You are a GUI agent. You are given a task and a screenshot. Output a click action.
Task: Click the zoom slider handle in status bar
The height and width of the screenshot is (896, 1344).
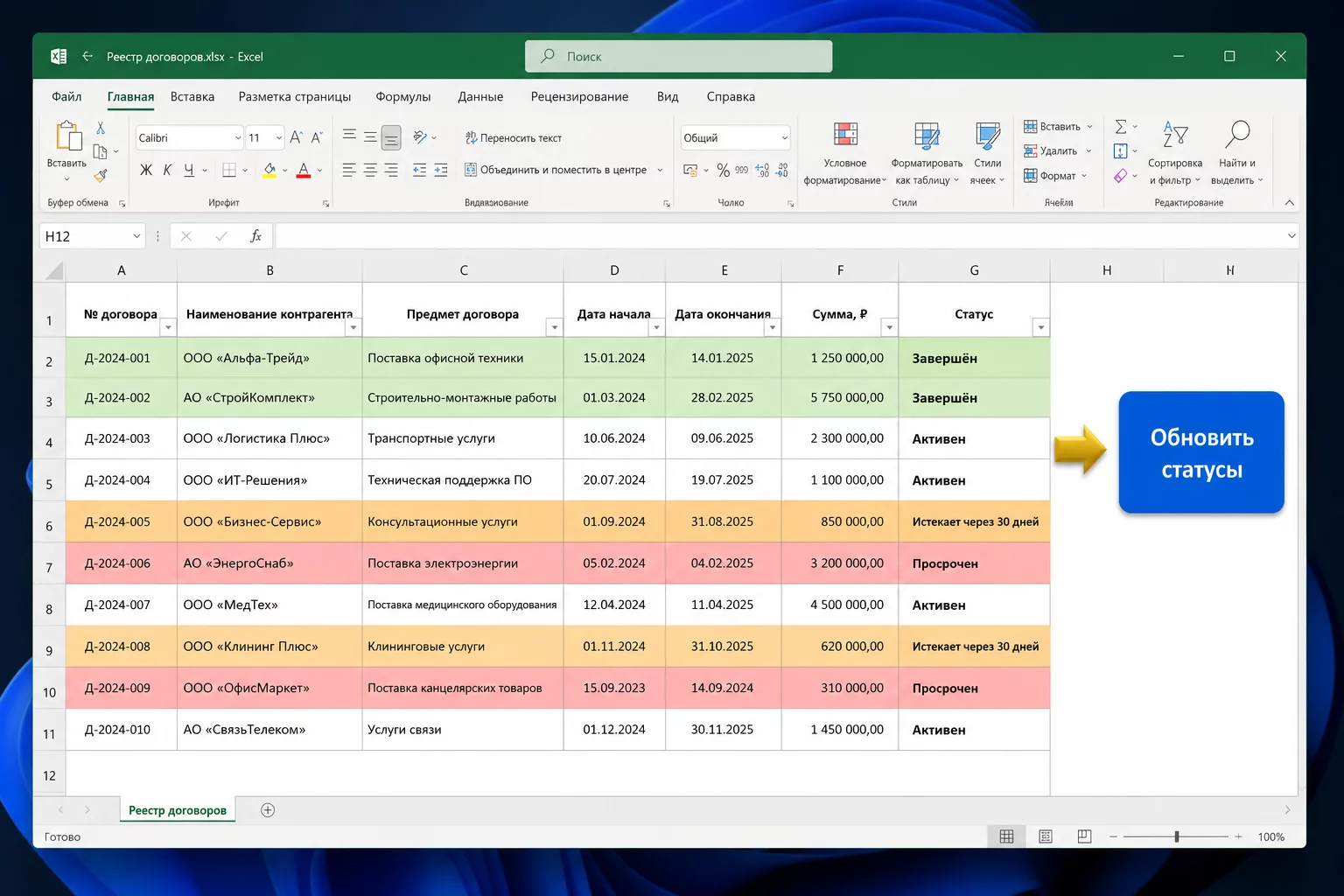coord(1177,836)
